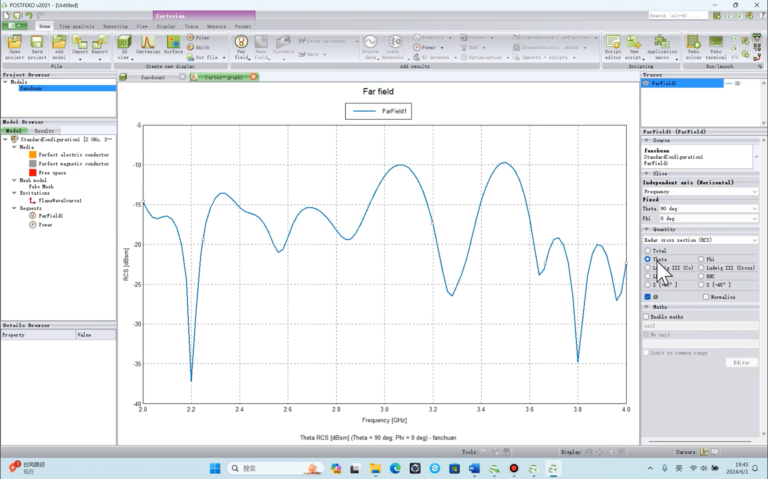Select the Phi quantity radio button
This screenshot has width=768, height=479.
701,259
